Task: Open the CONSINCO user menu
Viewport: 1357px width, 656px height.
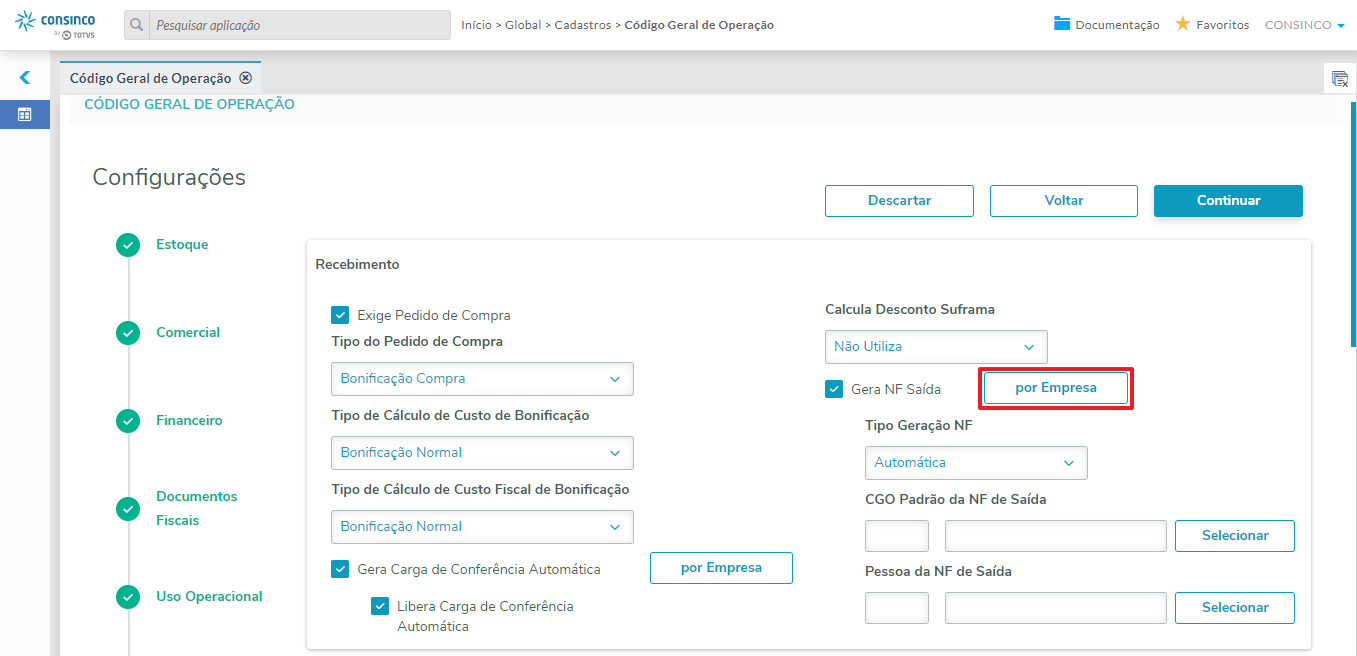Action: (x=1304, y=25)
